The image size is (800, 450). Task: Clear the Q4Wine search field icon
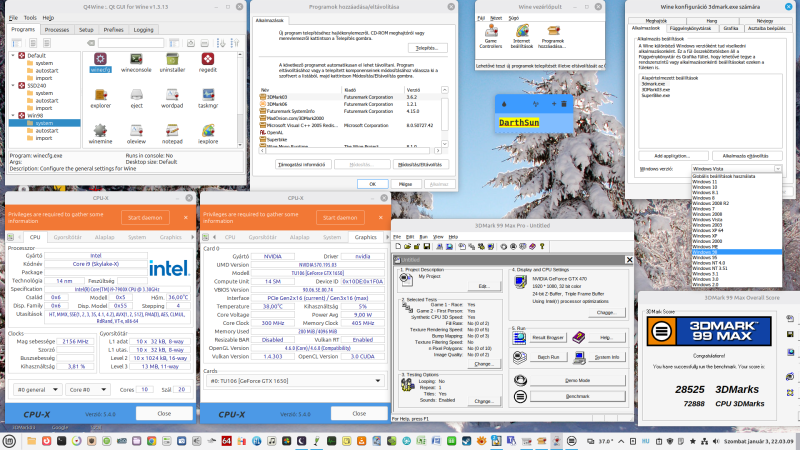click(x=91, y=43)
